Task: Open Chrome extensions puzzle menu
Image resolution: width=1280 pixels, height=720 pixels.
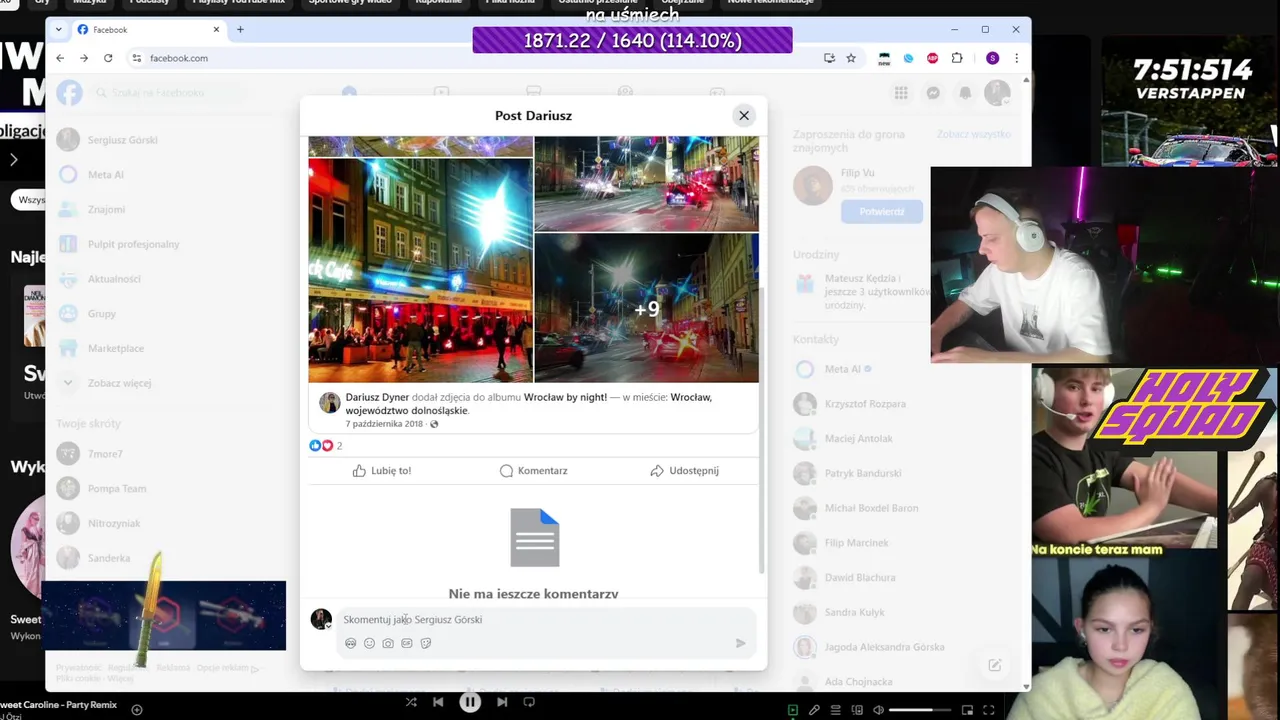Action: coord(957,58)
